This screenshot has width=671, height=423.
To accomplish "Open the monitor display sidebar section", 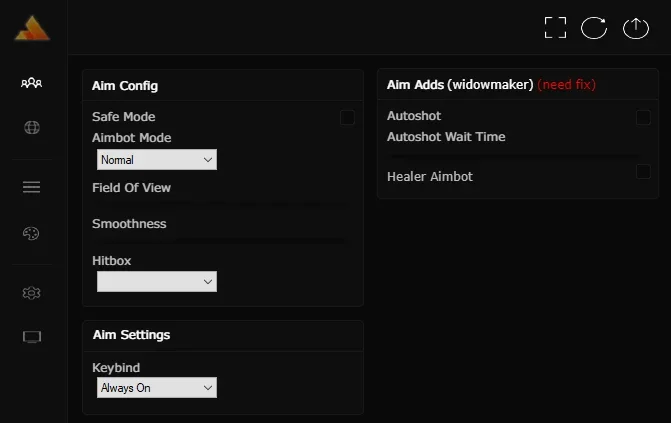I will [x=32, y=337].
